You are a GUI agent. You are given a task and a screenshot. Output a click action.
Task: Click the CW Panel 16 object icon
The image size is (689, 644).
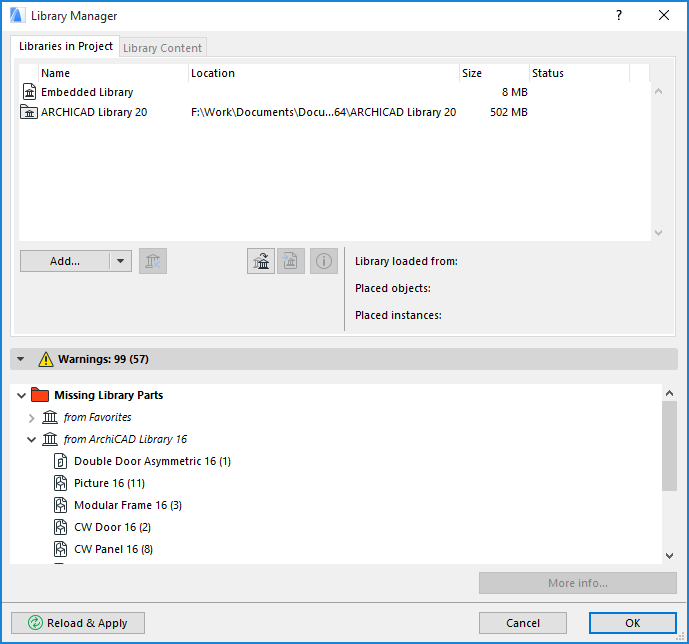tap(61, 549)
